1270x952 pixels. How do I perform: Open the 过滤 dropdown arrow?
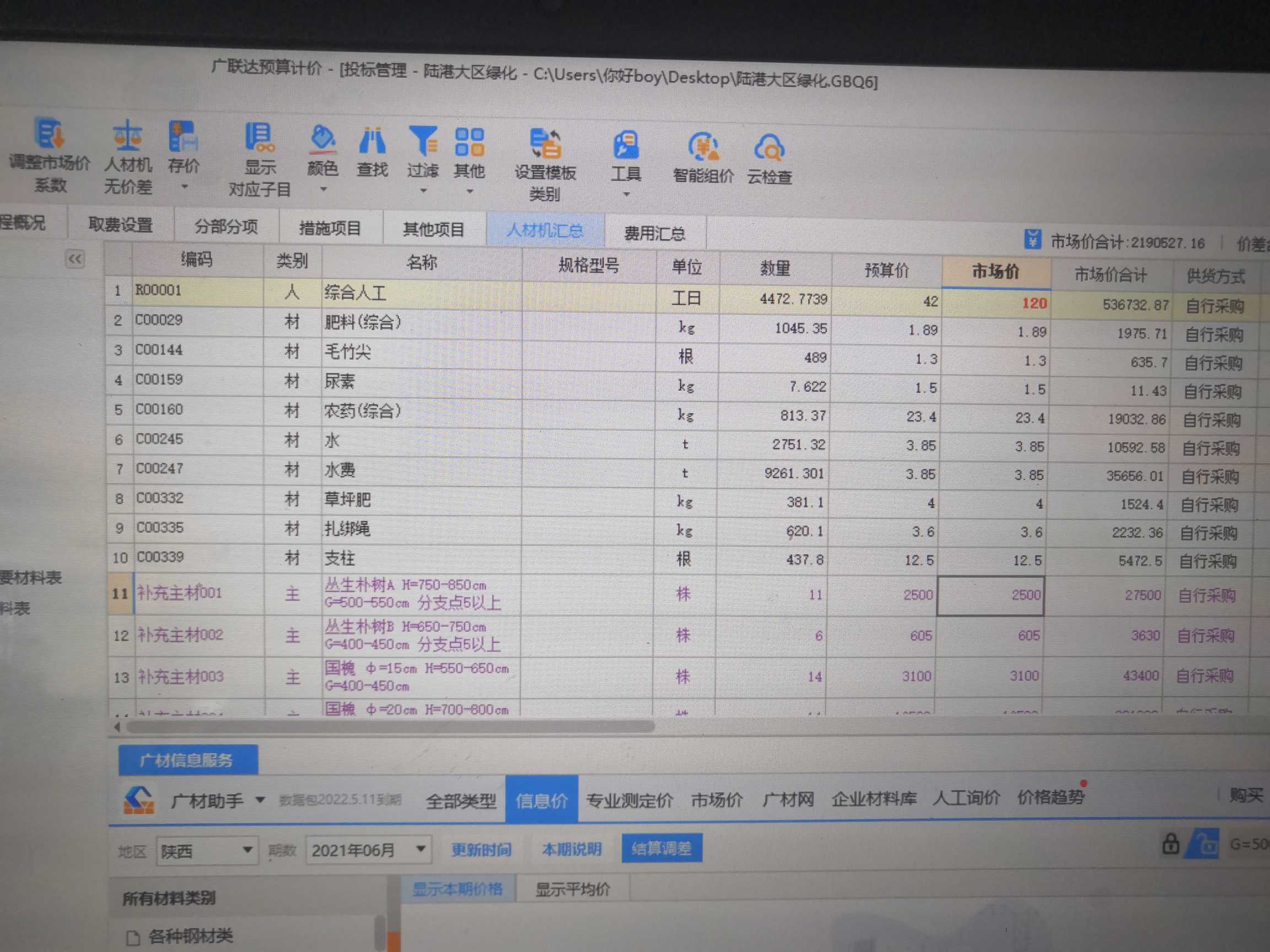pos(423,191)
